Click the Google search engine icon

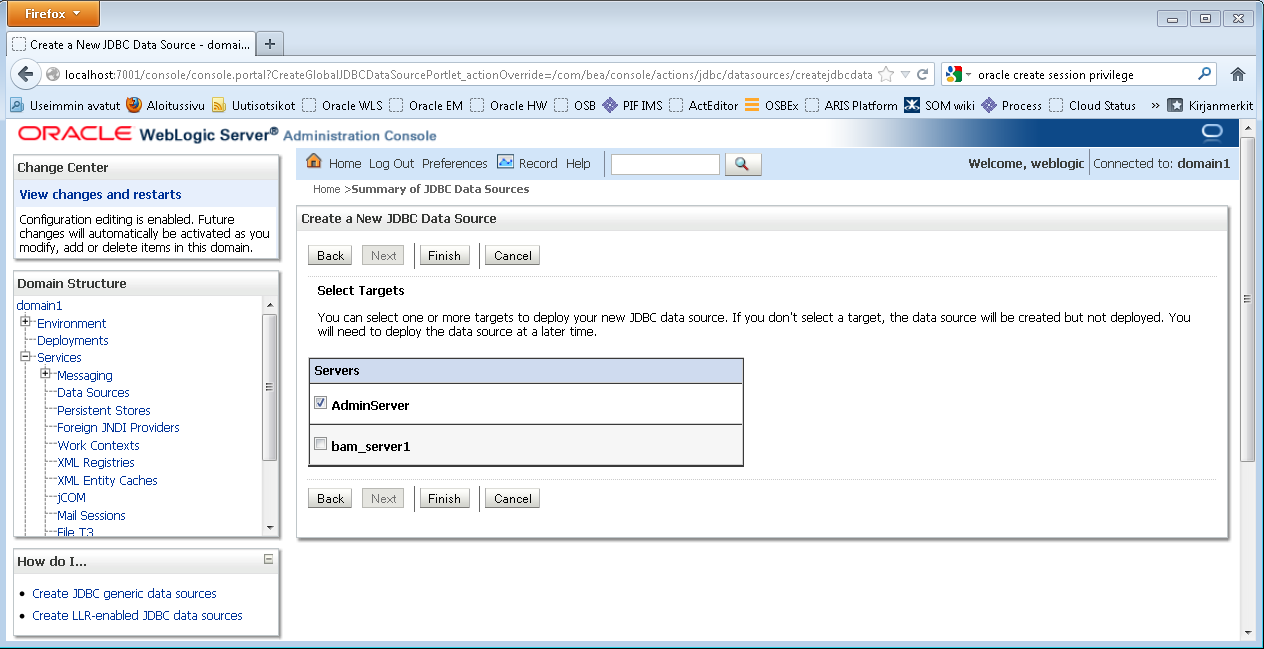(x=954, y=74)
